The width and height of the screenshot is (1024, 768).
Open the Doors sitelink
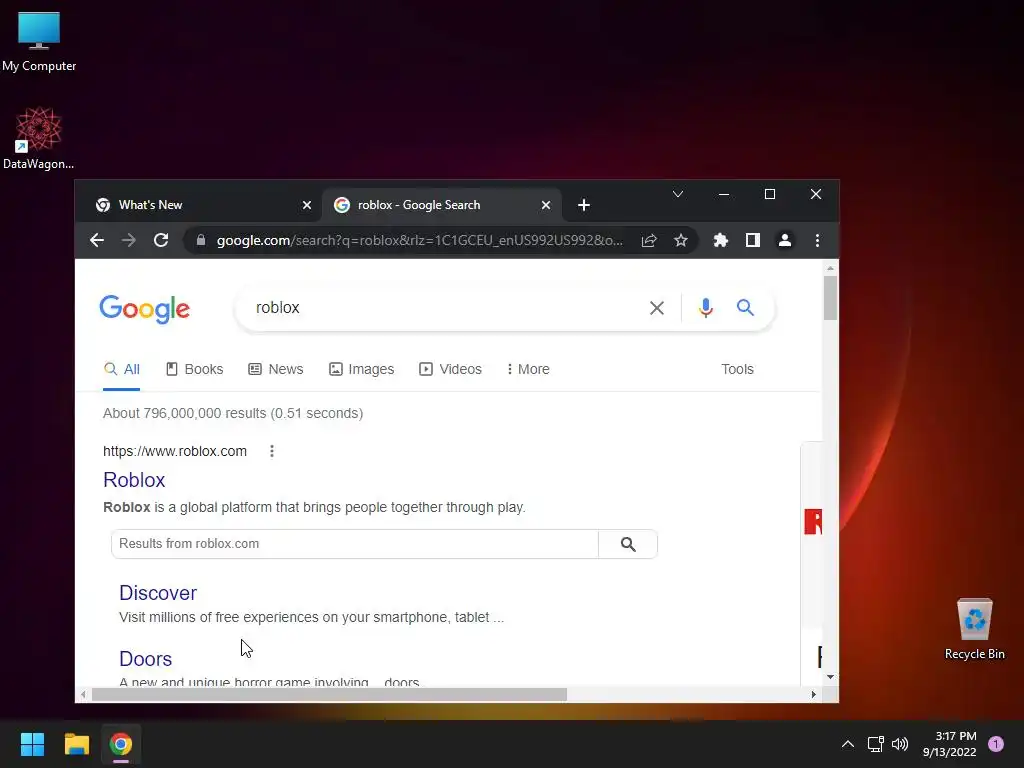(146, 659)
